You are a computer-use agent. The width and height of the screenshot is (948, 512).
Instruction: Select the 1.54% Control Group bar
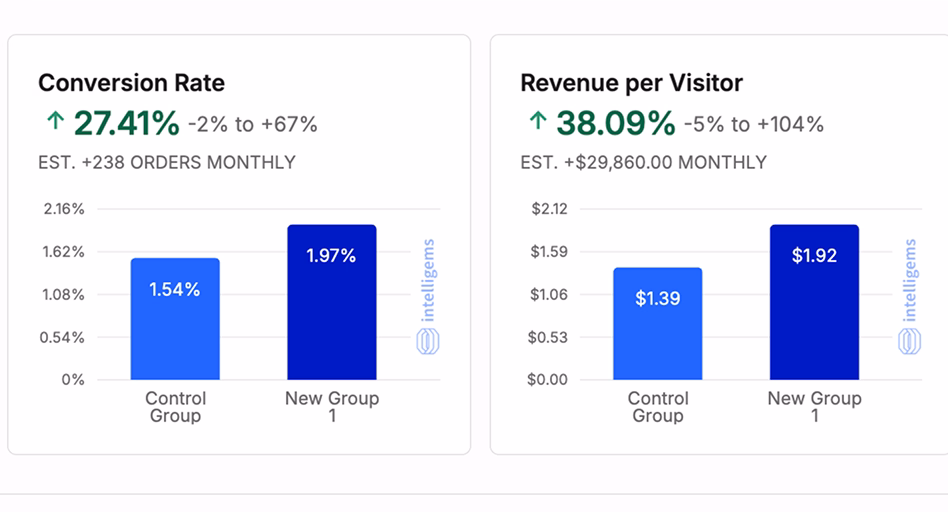(175, 319)
